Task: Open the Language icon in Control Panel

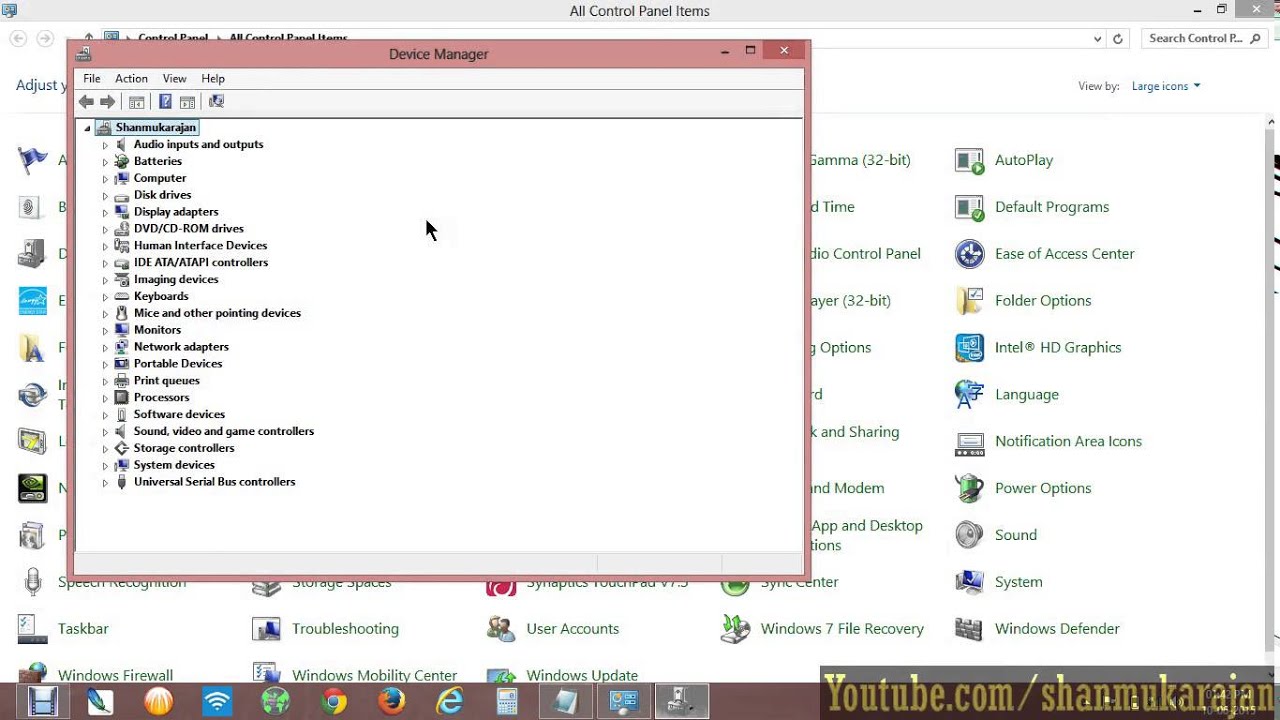Action: 969,394
